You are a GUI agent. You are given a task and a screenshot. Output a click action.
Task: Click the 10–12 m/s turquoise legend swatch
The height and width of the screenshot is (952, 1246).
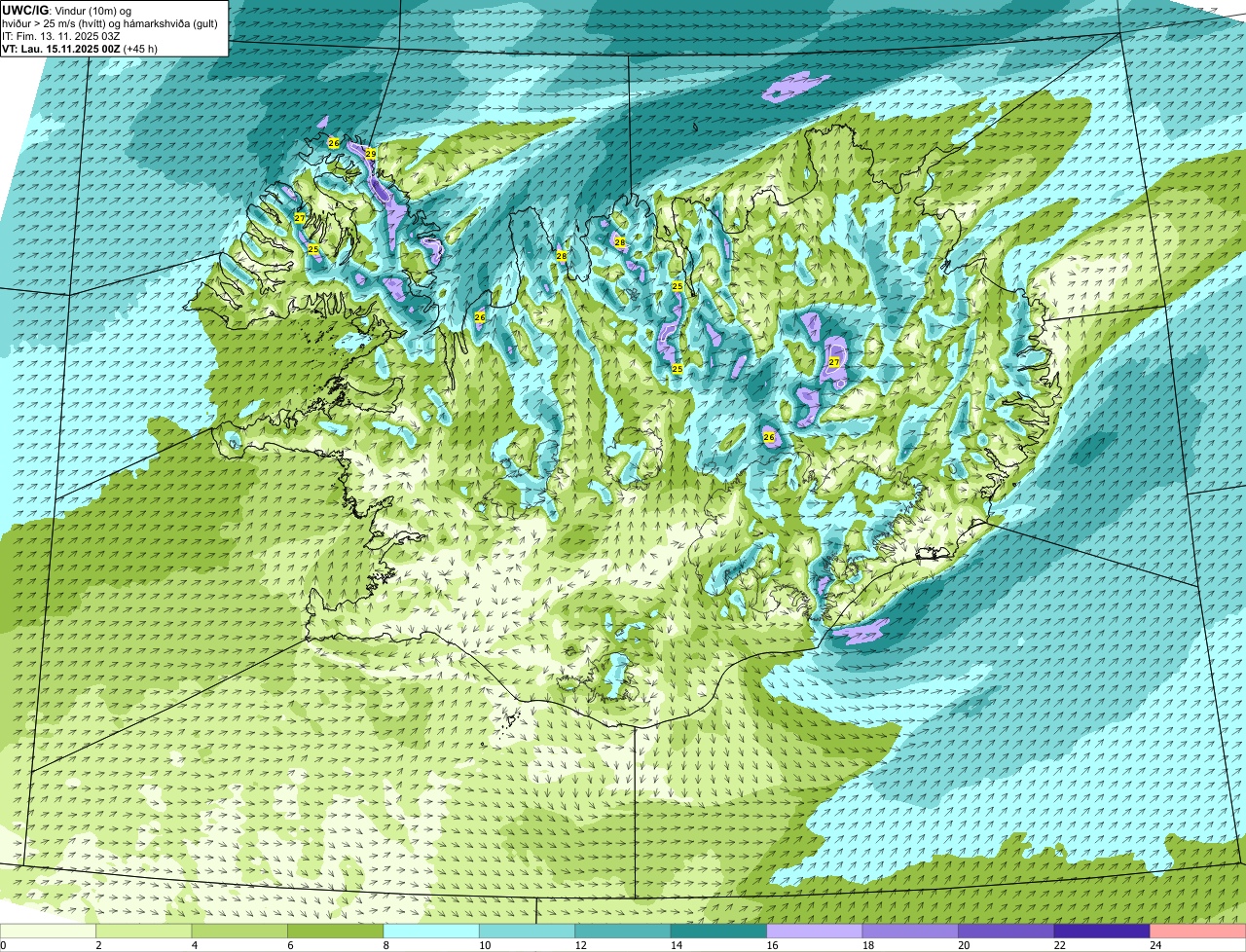click(527, 931)
